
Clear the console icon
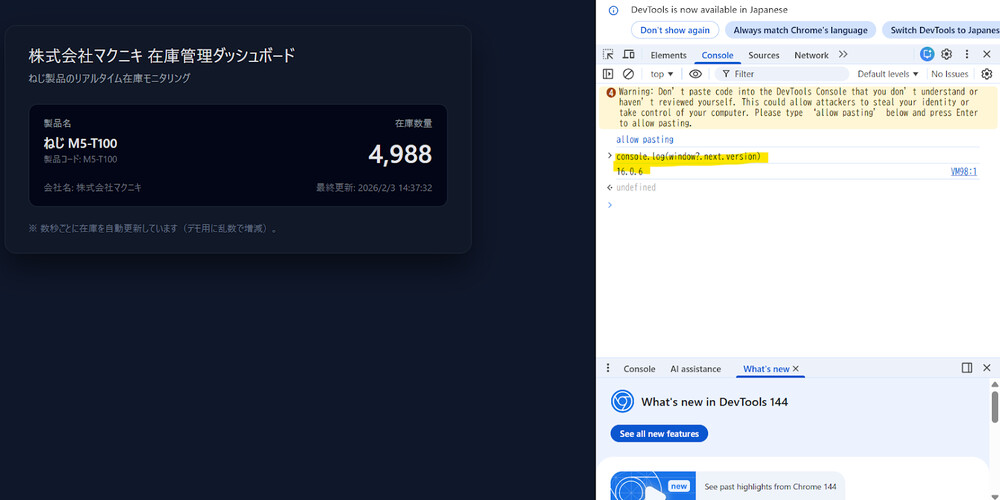coord(628,74)
